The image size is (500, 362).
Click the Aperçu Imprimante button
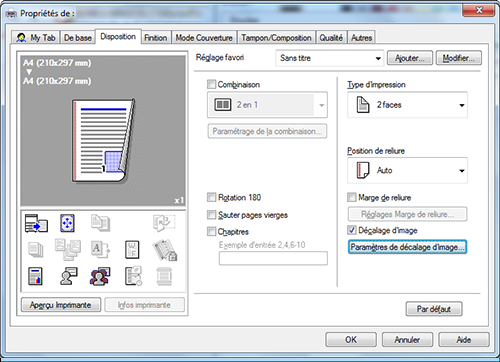(61, 305)
